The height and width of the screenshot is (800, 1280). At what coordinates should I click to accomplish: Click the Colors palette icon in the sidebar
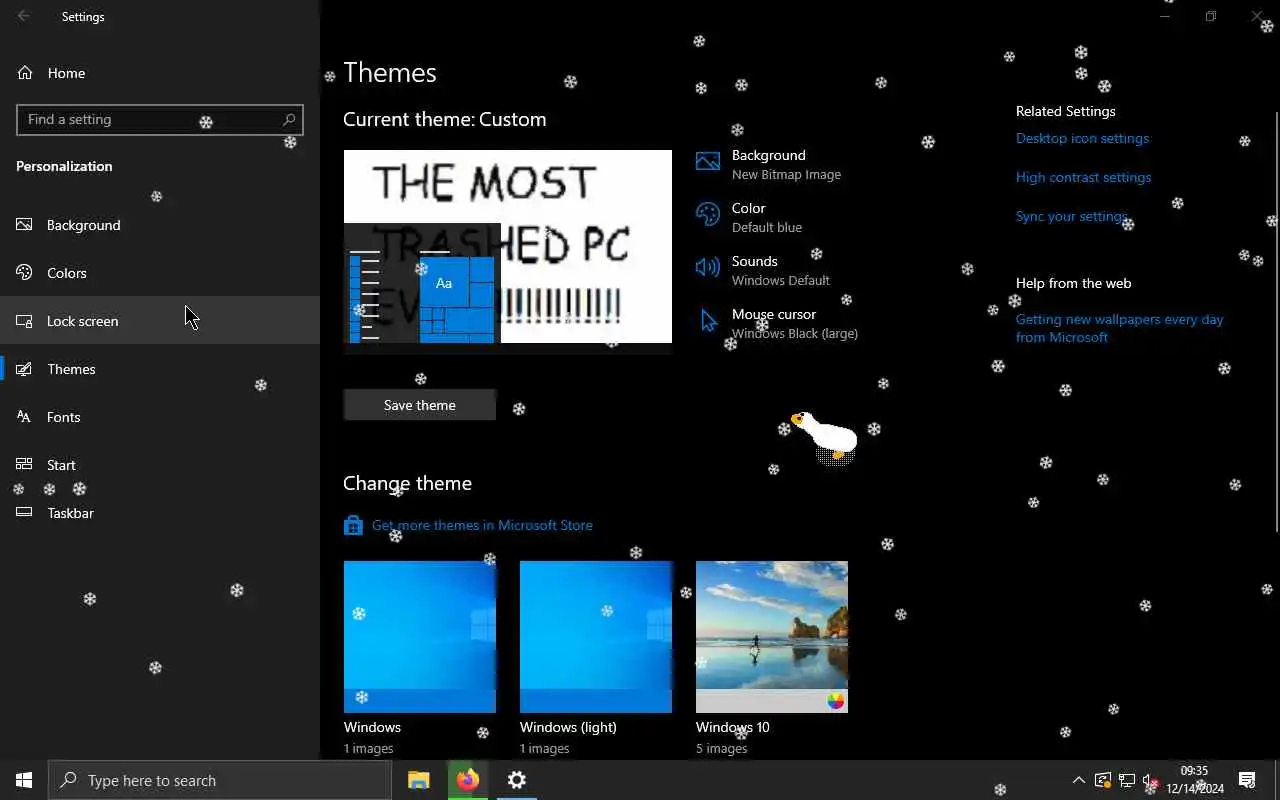(25, 273)
